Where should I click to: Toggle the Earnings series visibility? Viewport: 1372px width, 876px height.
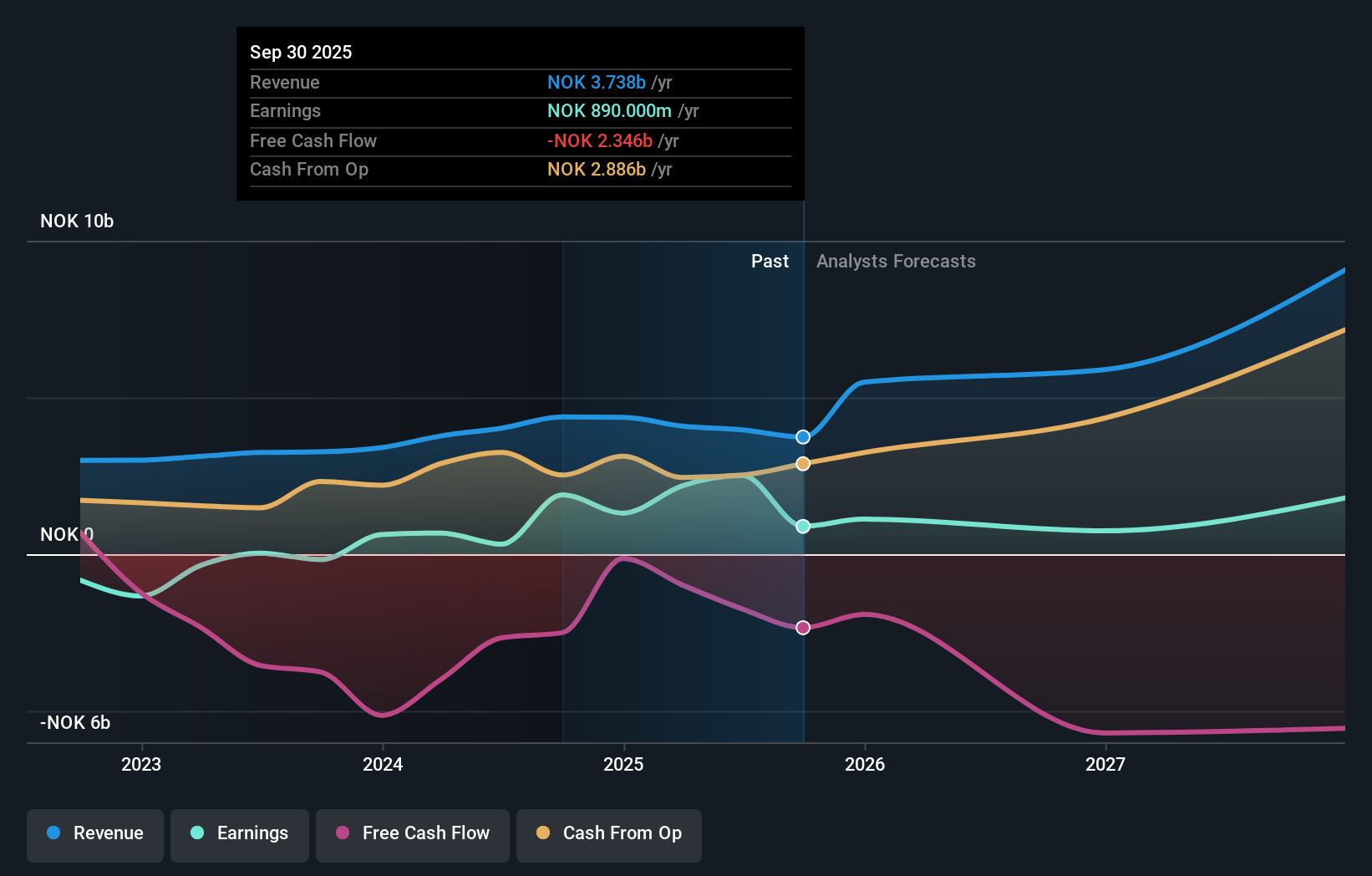240,833
